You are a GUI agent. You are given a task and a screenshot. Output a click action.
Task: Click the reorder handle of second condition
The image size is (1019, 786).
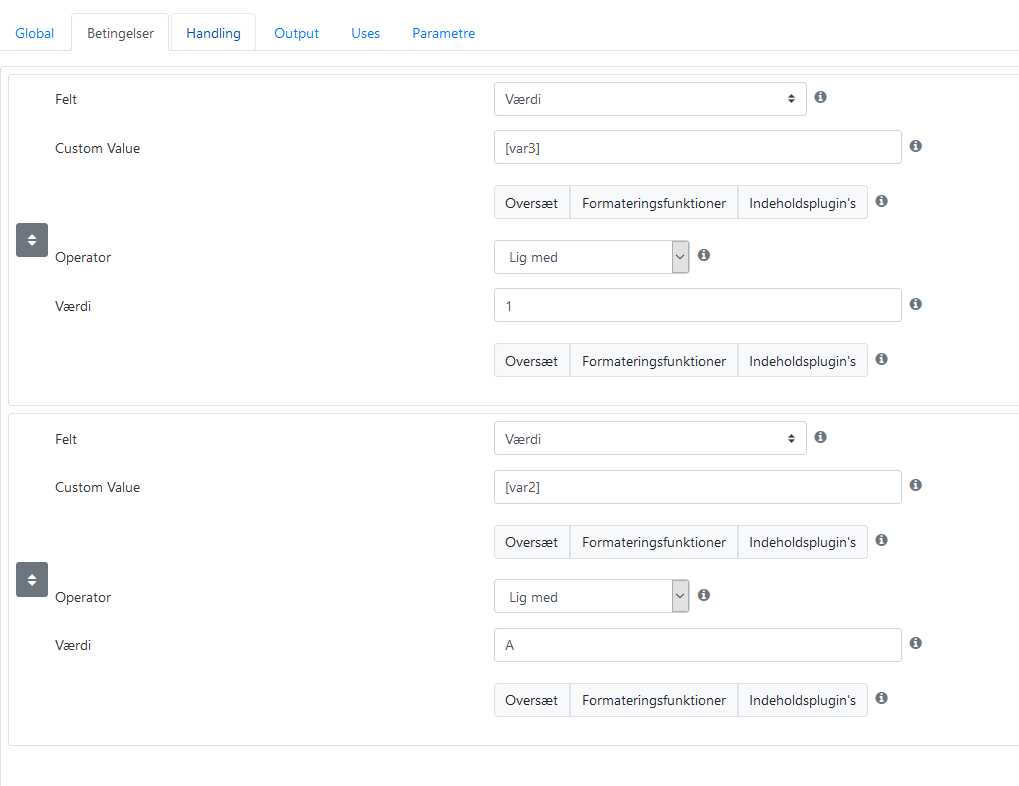[32, 579]
